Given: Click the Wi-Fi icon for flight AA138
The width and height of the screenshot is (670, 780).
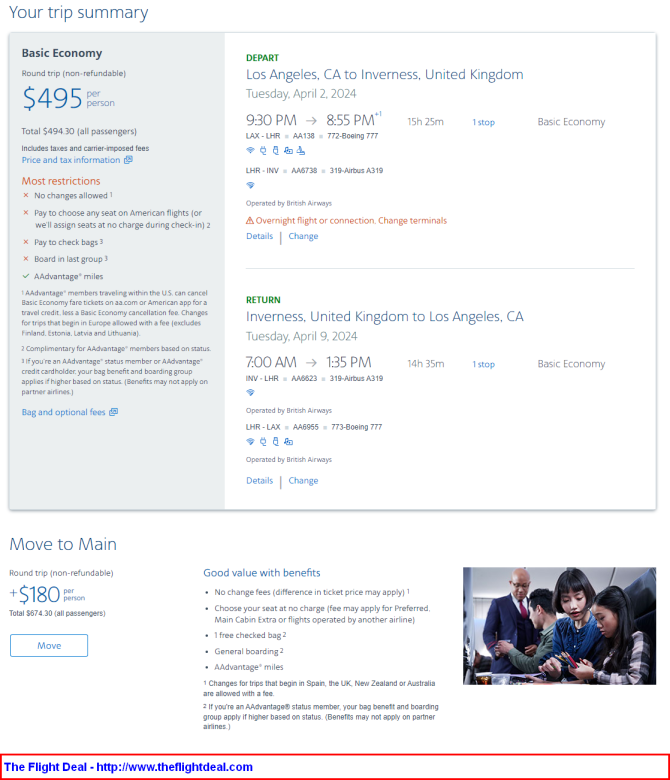Looking at the screenshot, I should click(x=250, y=150).
